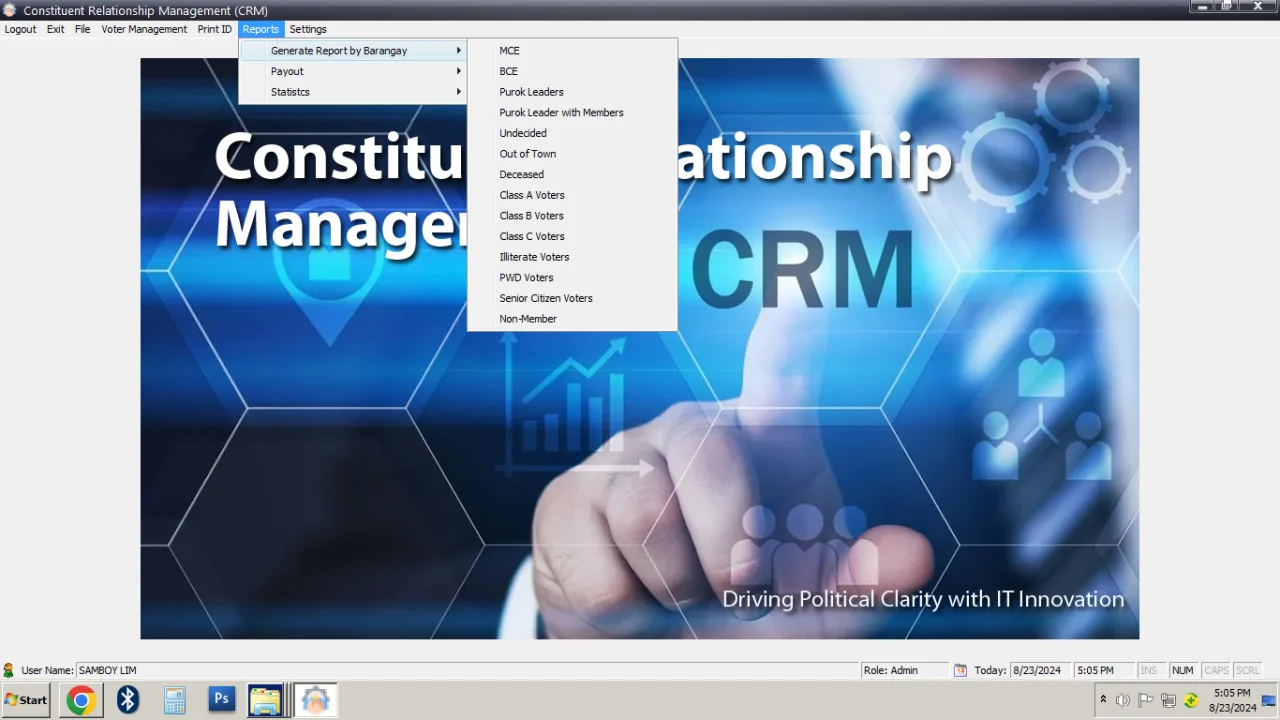Open the Voter Management menu
This screenshot has height=720, width=1280.
pos(144,29)
